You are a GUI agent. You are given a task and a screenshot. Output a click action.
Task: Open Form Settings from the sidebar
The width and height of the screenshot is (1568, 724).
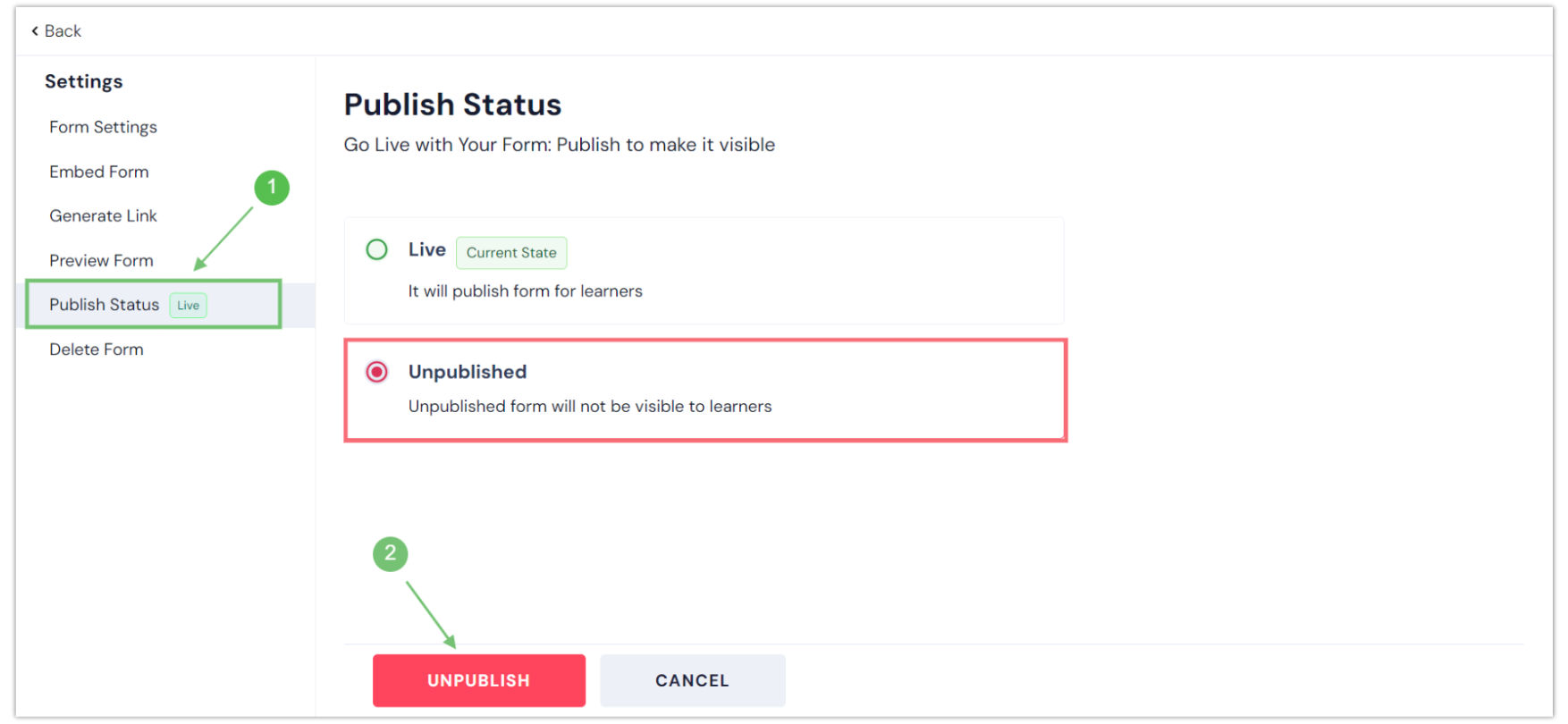[103, 127]
